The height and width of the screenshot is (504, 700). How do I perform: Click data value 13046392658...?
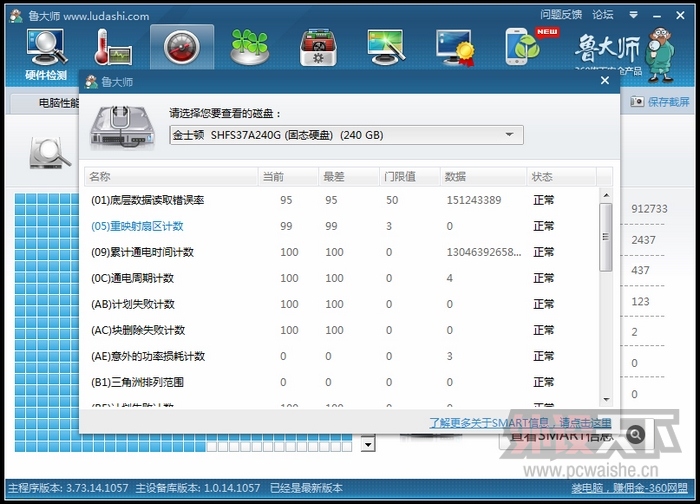[484, 252]
